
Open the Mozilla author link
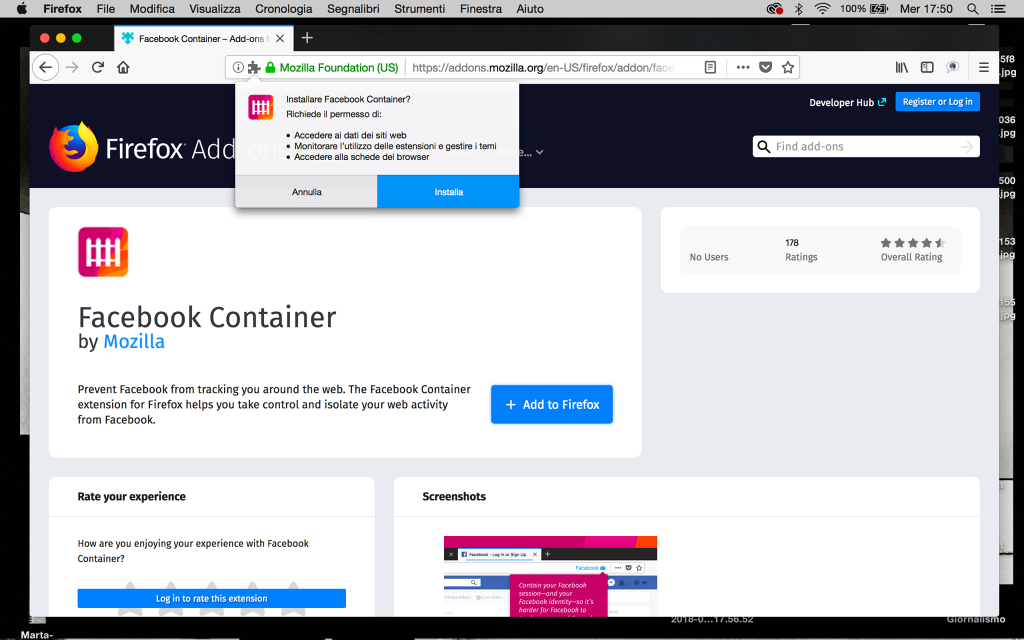coord(134,342)
